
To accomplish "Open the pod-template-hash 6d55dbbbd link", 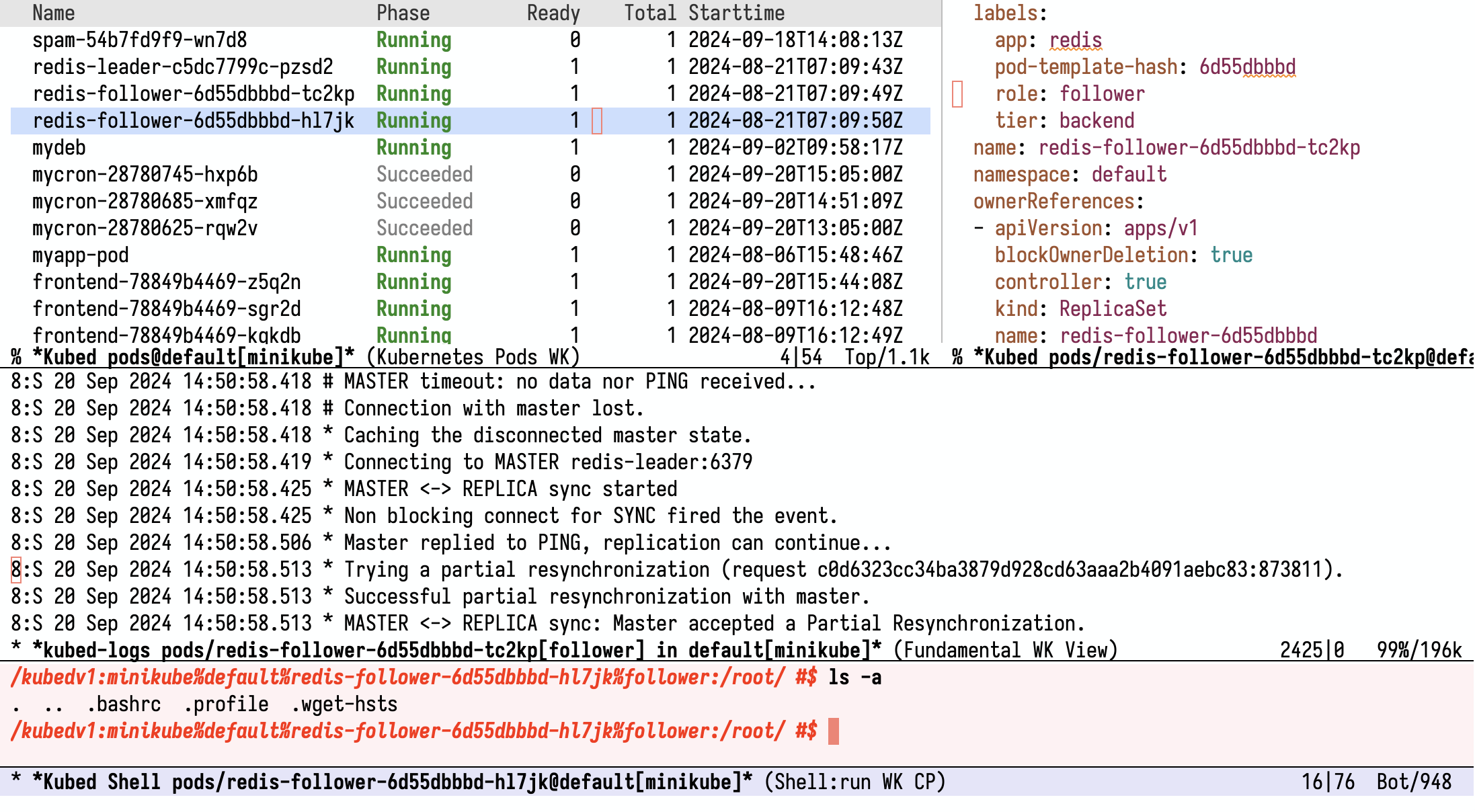I will point(1247,67).
